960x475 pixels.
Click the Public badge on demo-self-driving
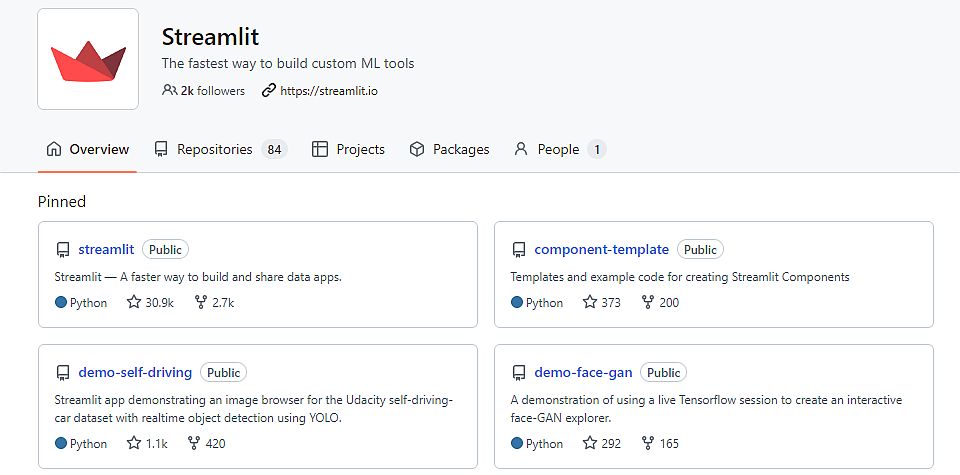[223, 373]
